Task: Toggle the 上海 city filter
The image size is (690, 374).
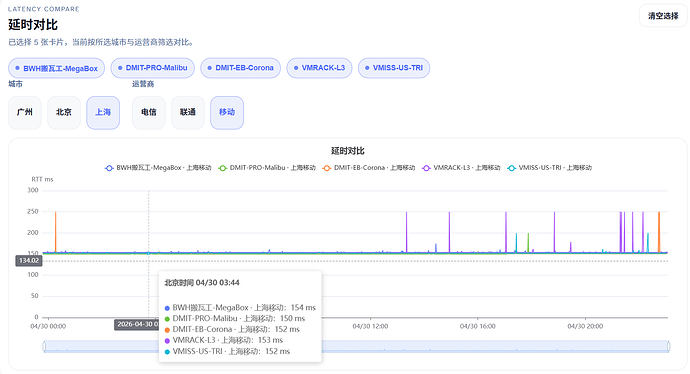Action: pos(103,113)
